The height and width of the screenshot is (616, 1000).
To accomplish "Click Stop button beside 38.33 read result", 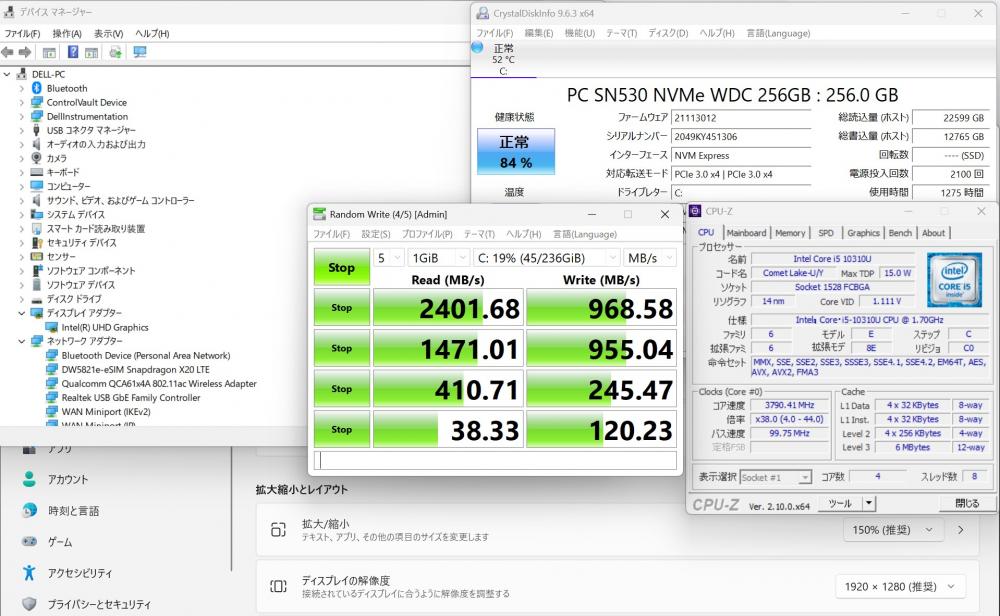I will pyautogui.click(x=341, y=429).
